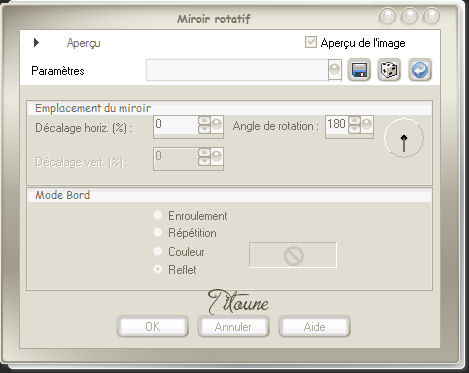This screenshot has width=469, height=373.
Task: Randomize parameters with the dice icon
Action: pyautogui.click(x=389, y=70)
